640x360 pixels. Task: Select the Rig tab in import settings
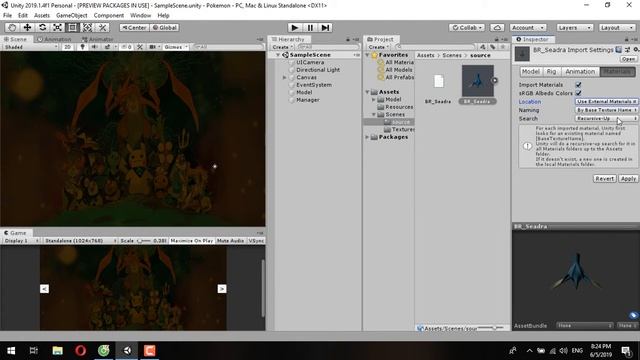551,71
